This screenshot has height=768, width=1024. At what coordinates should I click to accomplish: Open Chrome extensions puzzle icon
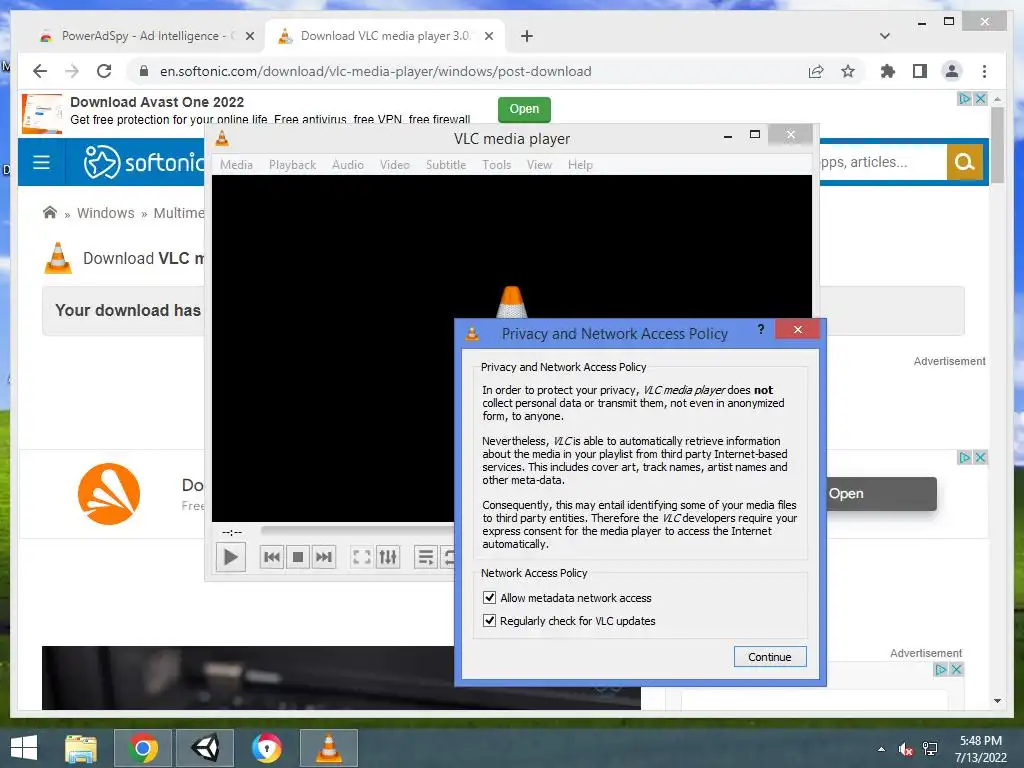888,71
